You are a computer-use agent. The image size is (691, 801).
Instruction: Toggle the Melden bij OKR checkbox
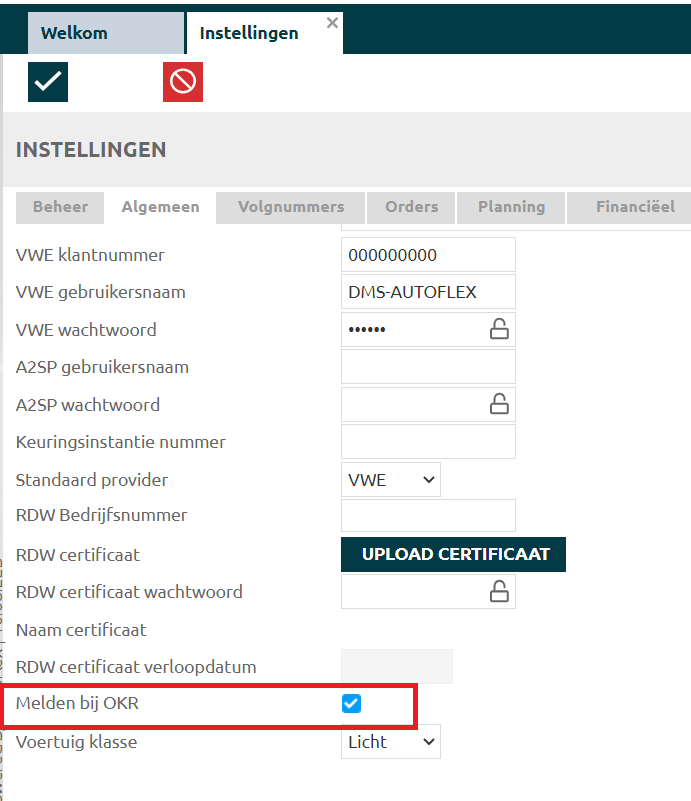click(351, 704)
